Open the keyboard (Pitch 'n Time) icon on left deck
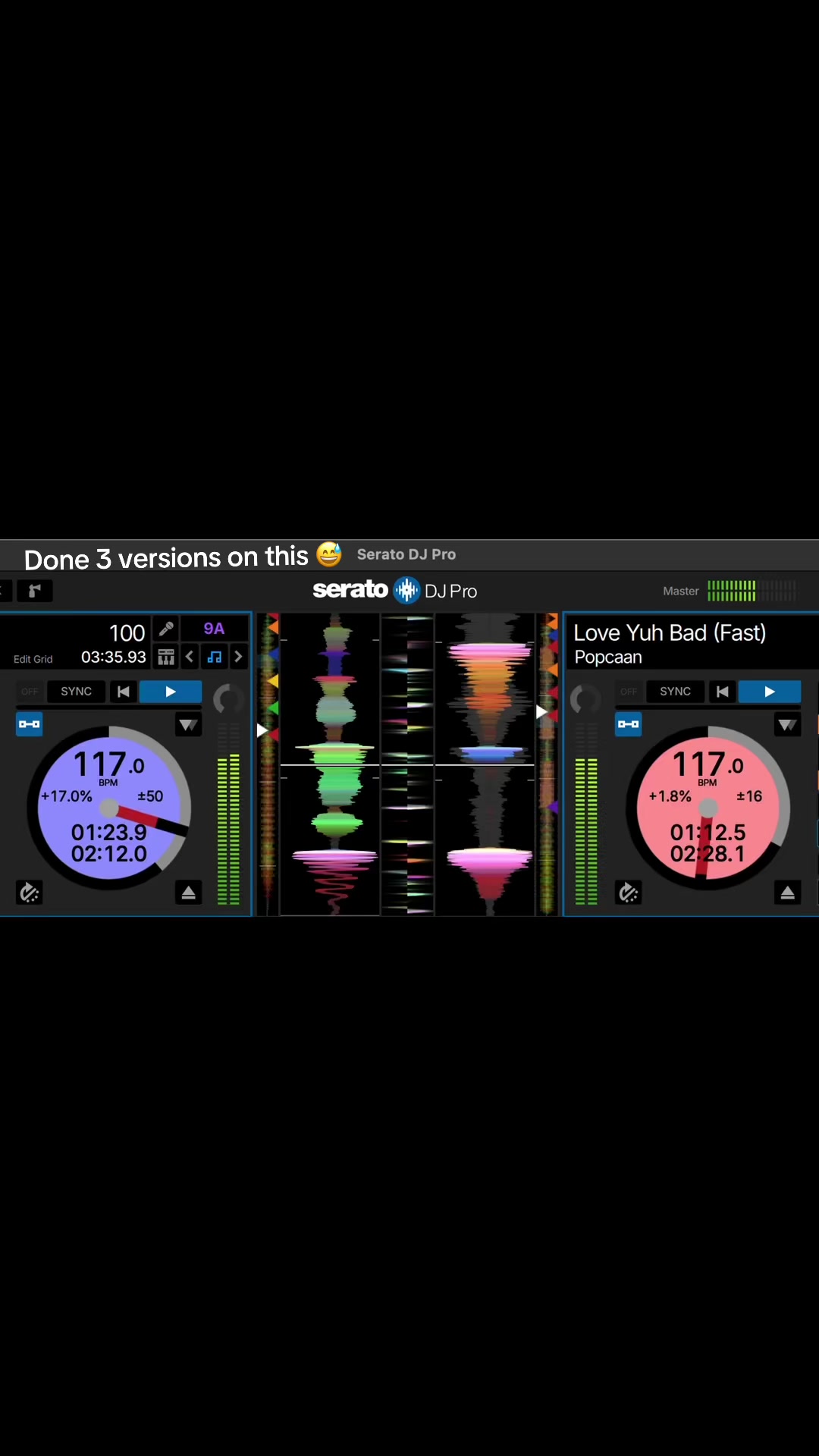Screen dimensions: 819x1456 point(166,657)
